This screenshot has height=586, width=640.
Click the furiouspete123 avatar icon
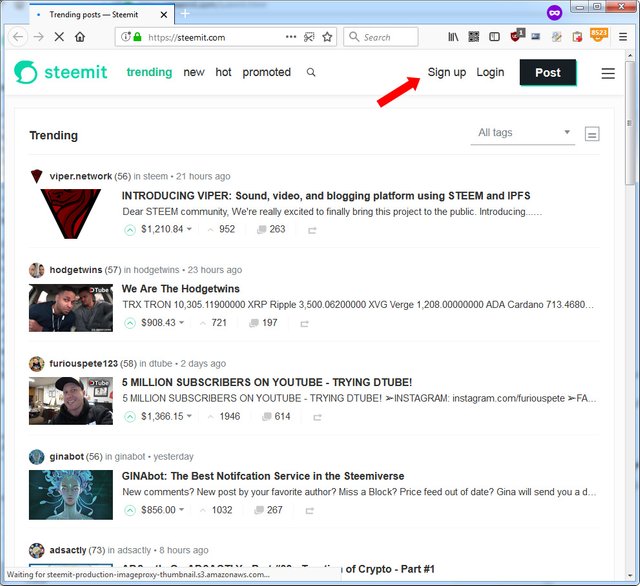coord(37,364)
